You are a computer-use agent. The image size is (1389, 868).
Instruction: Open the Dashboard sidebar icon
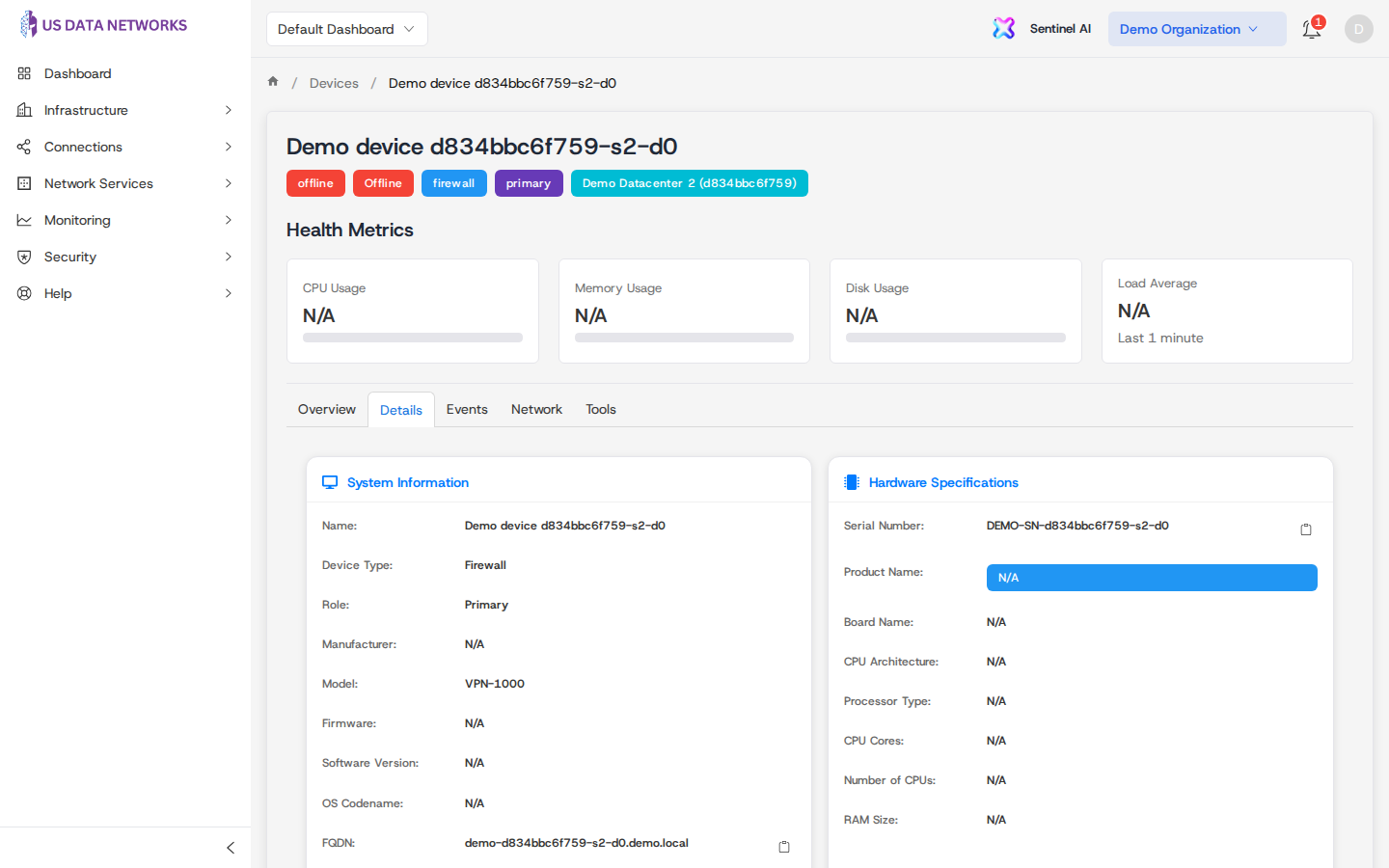pyautogui.click(x=24, y=73)
